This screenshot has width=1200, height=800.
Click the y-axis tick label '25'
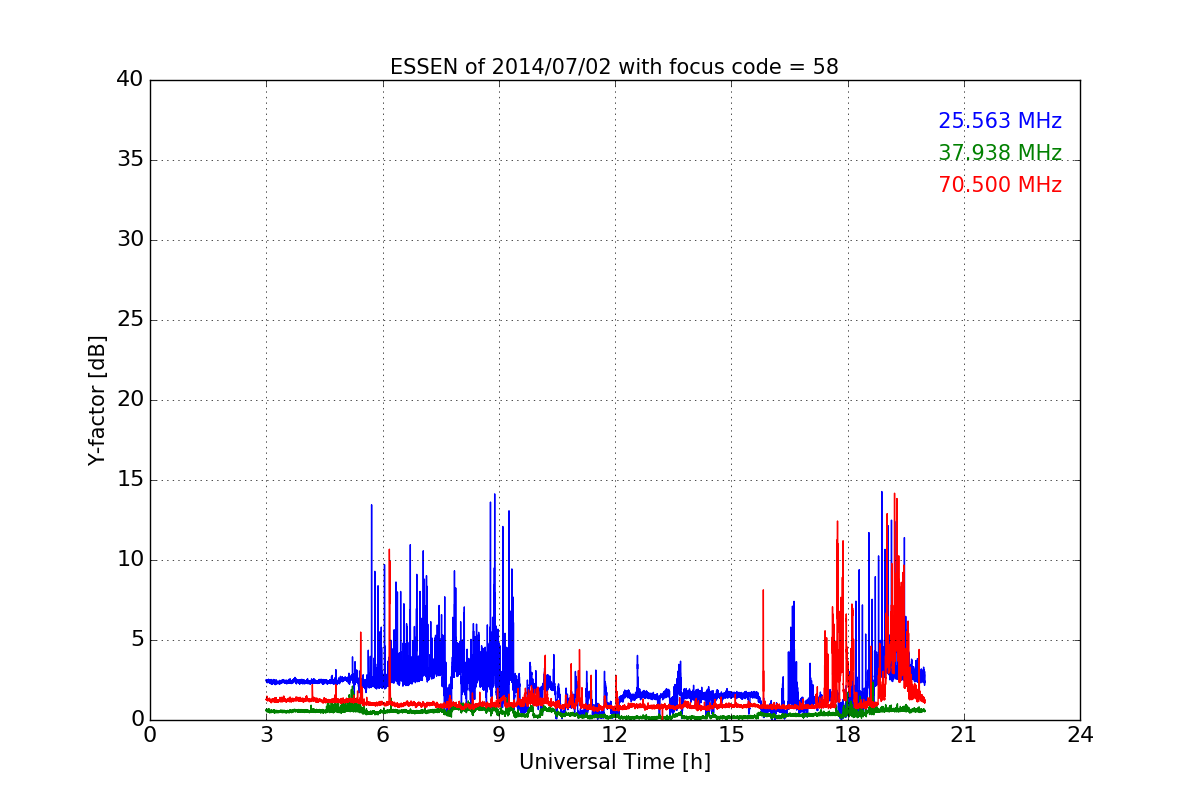point(130,320)
